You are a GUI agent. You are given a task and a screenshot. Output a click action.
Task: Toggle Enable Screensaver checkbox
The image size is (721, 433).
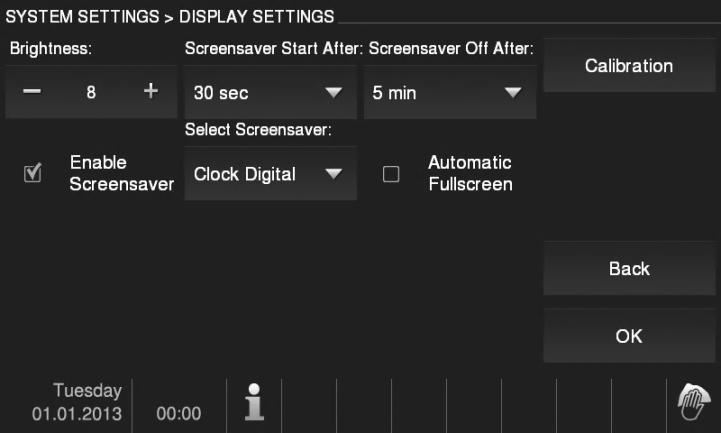pos(31,174)
